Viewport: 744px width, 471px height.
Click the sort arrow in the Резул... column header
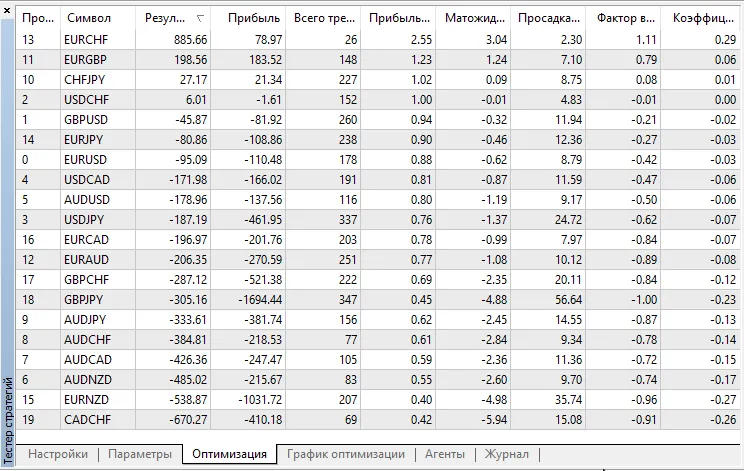(x=202, y=18)
